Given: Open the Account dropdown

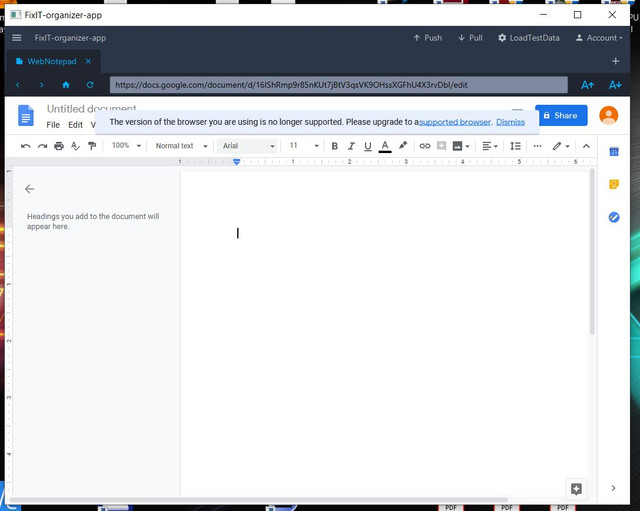Looking at the screenshot, I should click(x=599, y=38).
